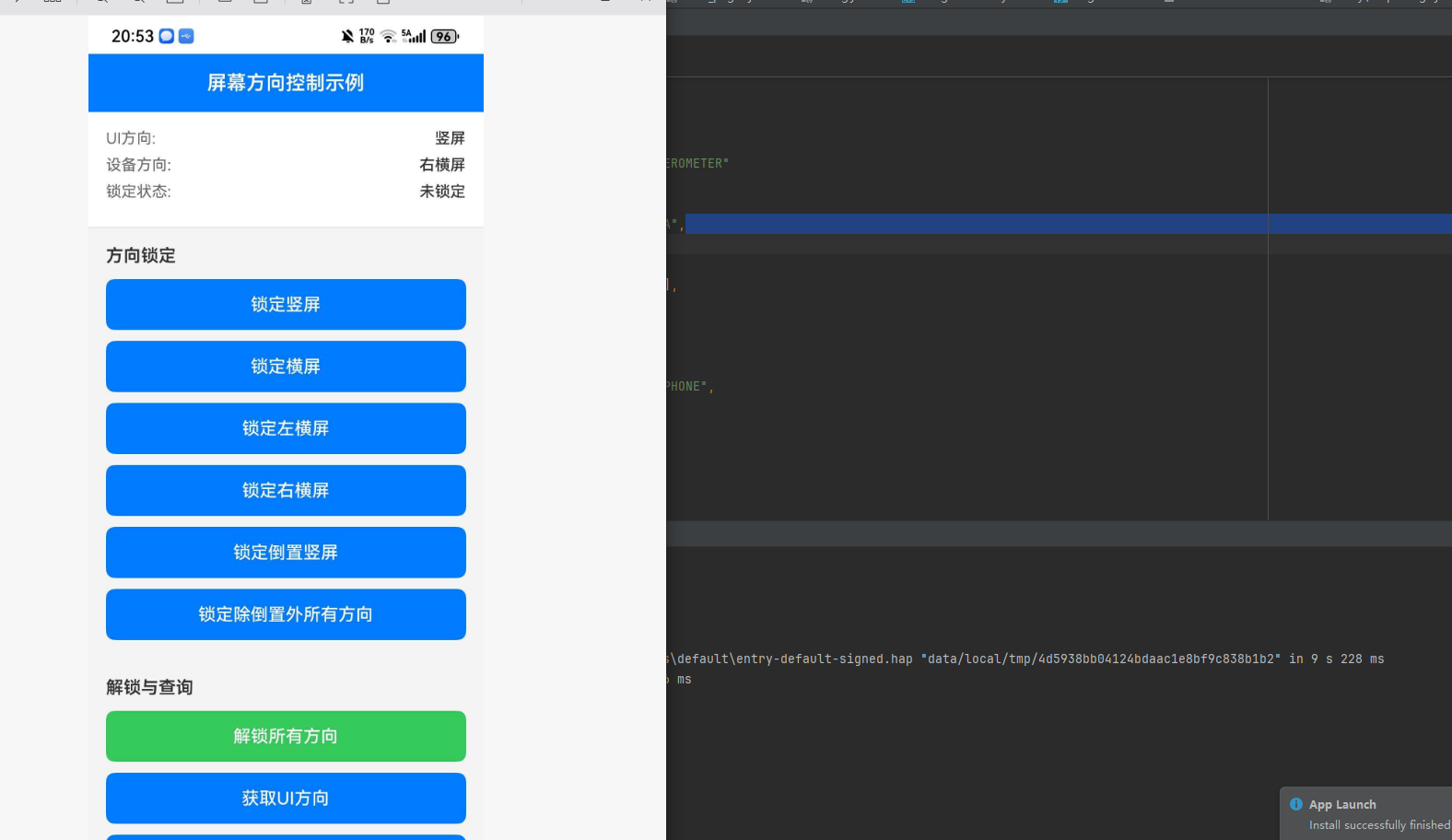1452x840 pixels.
Task: Tap the 锁定除倒置外所有方向 button
Action: [286, 614]
